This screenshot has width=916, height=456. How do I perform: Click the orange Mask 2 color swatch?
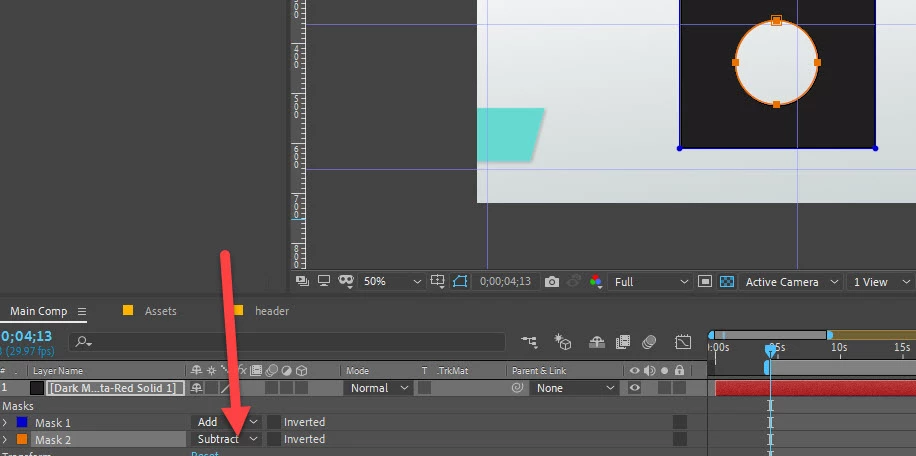[x=22, y=439]
